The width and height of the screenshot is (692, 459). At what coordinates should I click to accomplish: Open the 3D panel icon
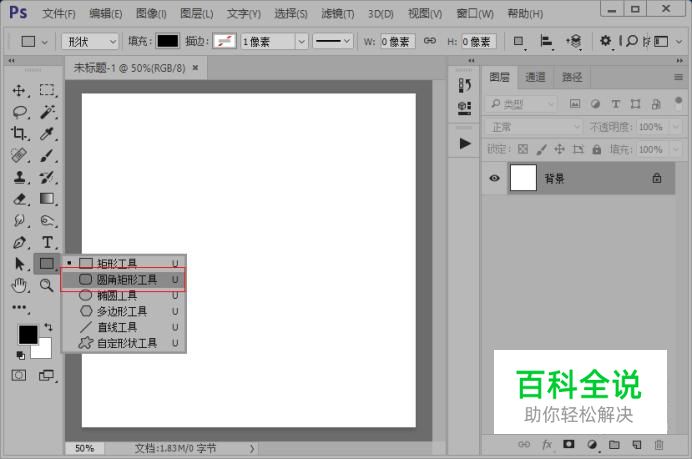464,107
